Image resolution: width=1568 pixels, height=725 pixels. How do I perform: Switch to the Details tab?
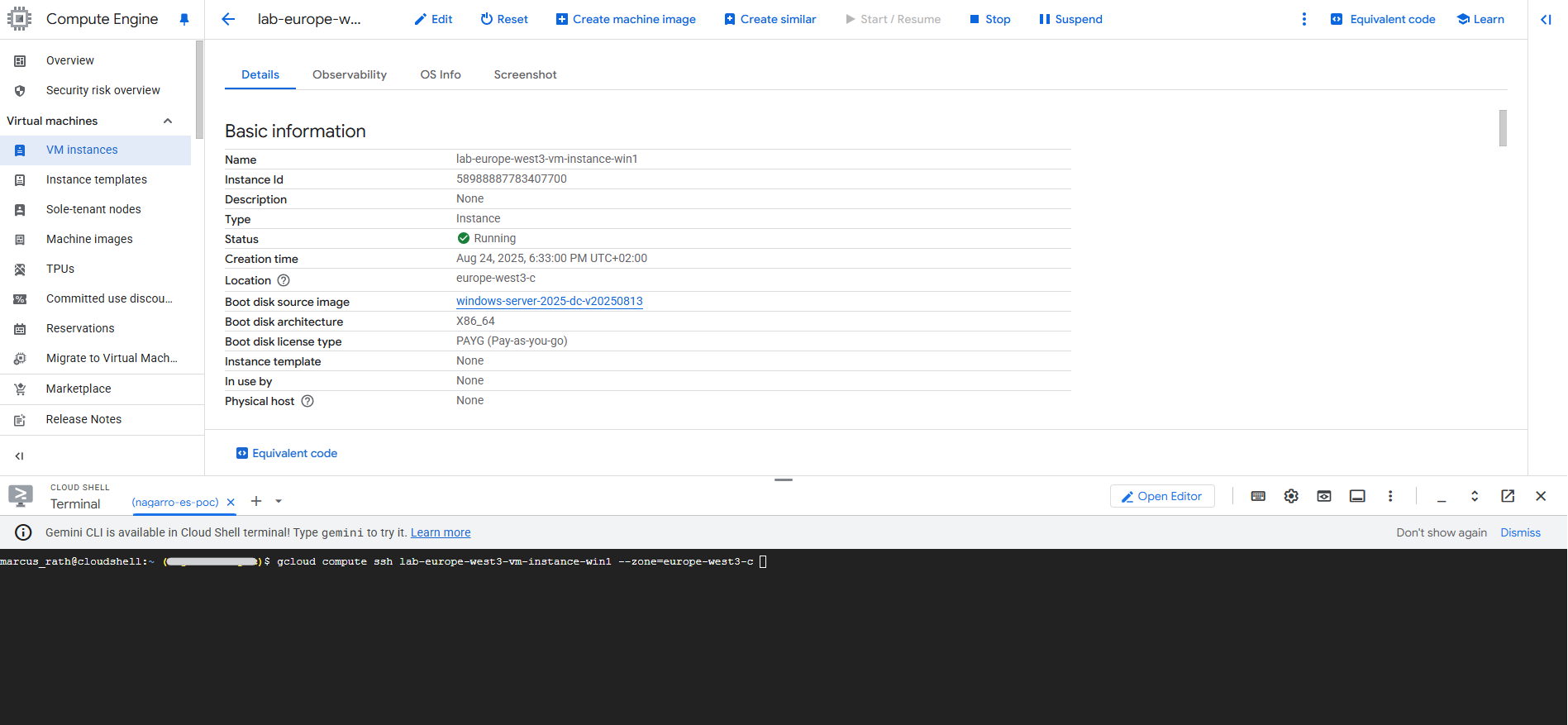click(260, 74)
